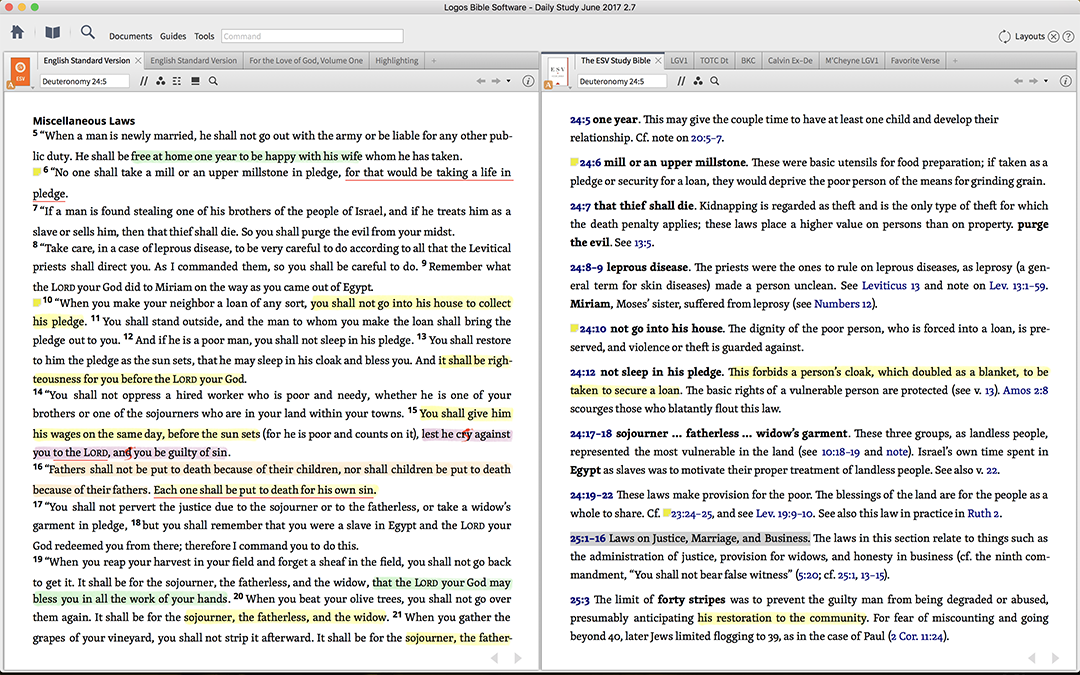Open the Guides menu
Image resolution: width=1080 pixels, height=675 pixels.
[x=173, y=37]
